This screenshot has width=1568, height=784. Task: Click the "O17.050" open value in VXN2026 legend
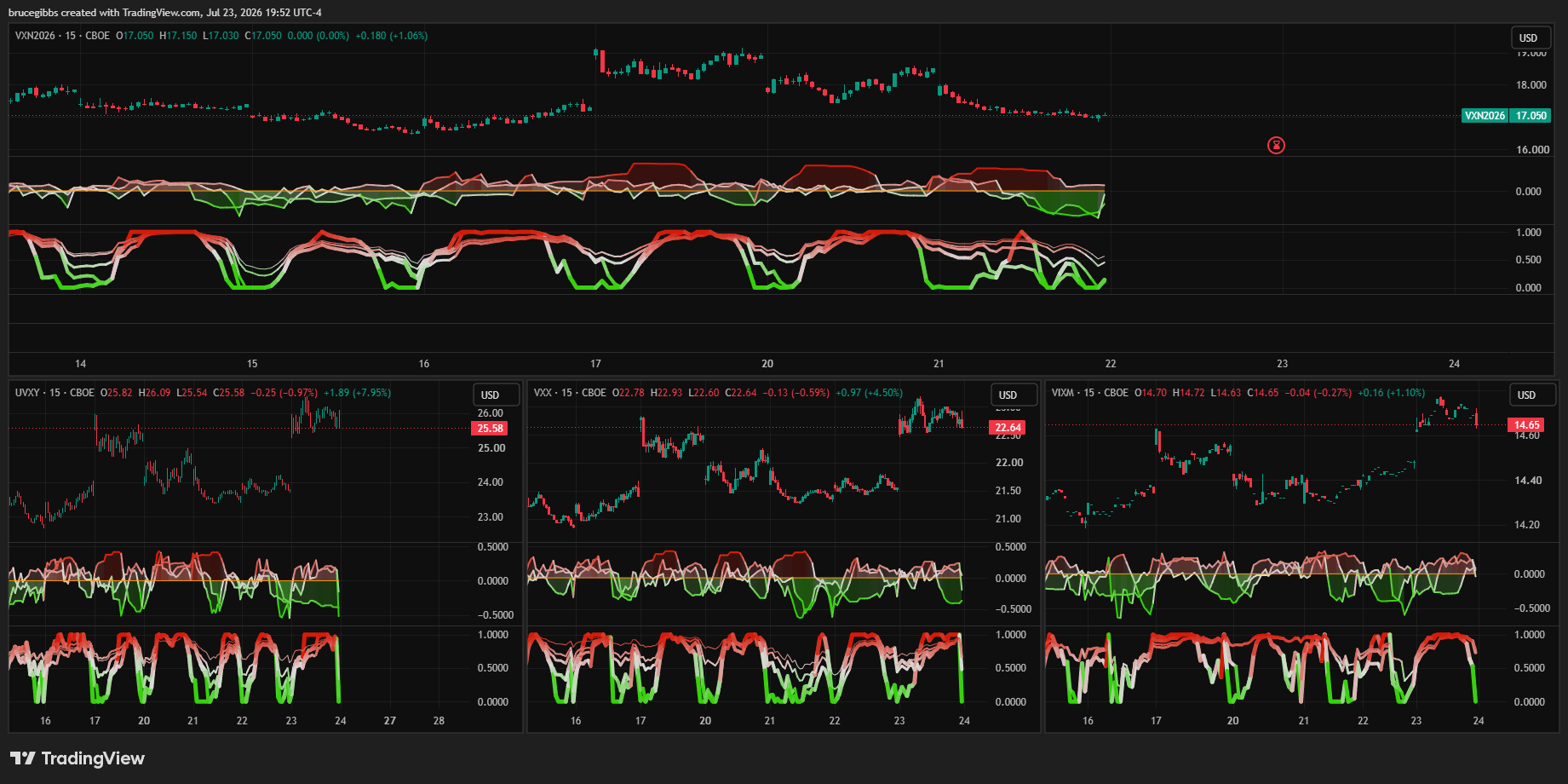(135, 36)
